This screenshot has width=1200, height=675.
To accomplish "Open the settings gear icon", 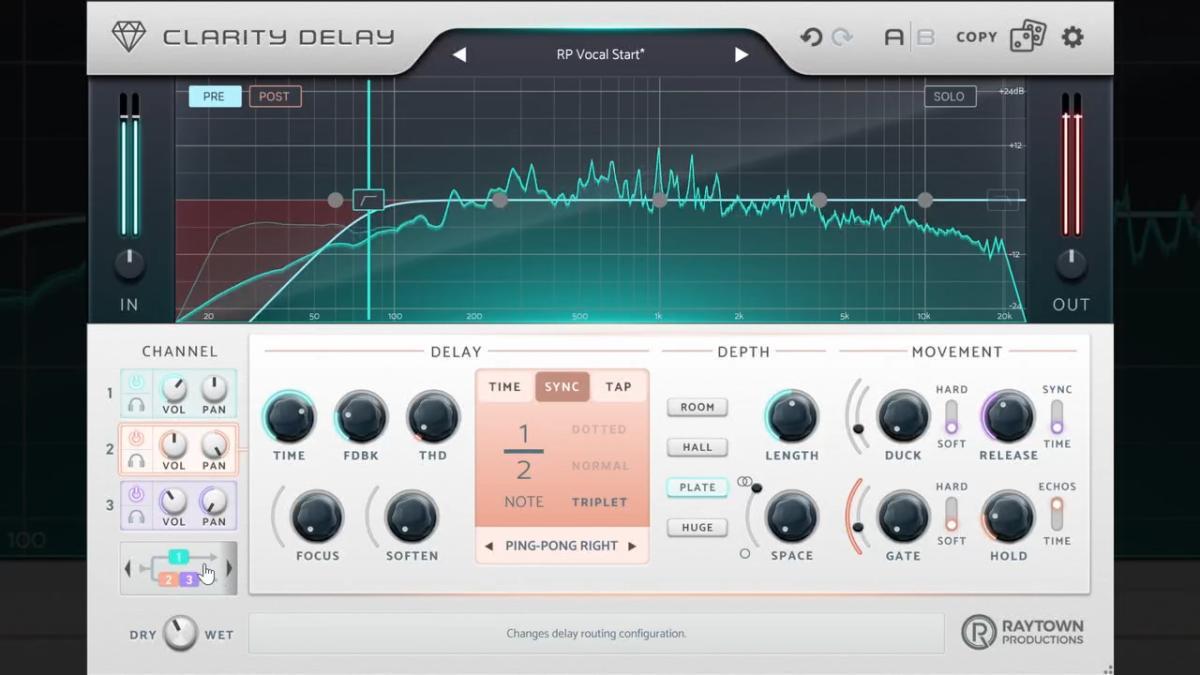I will pyautogui.click(x=1071, y=36).
